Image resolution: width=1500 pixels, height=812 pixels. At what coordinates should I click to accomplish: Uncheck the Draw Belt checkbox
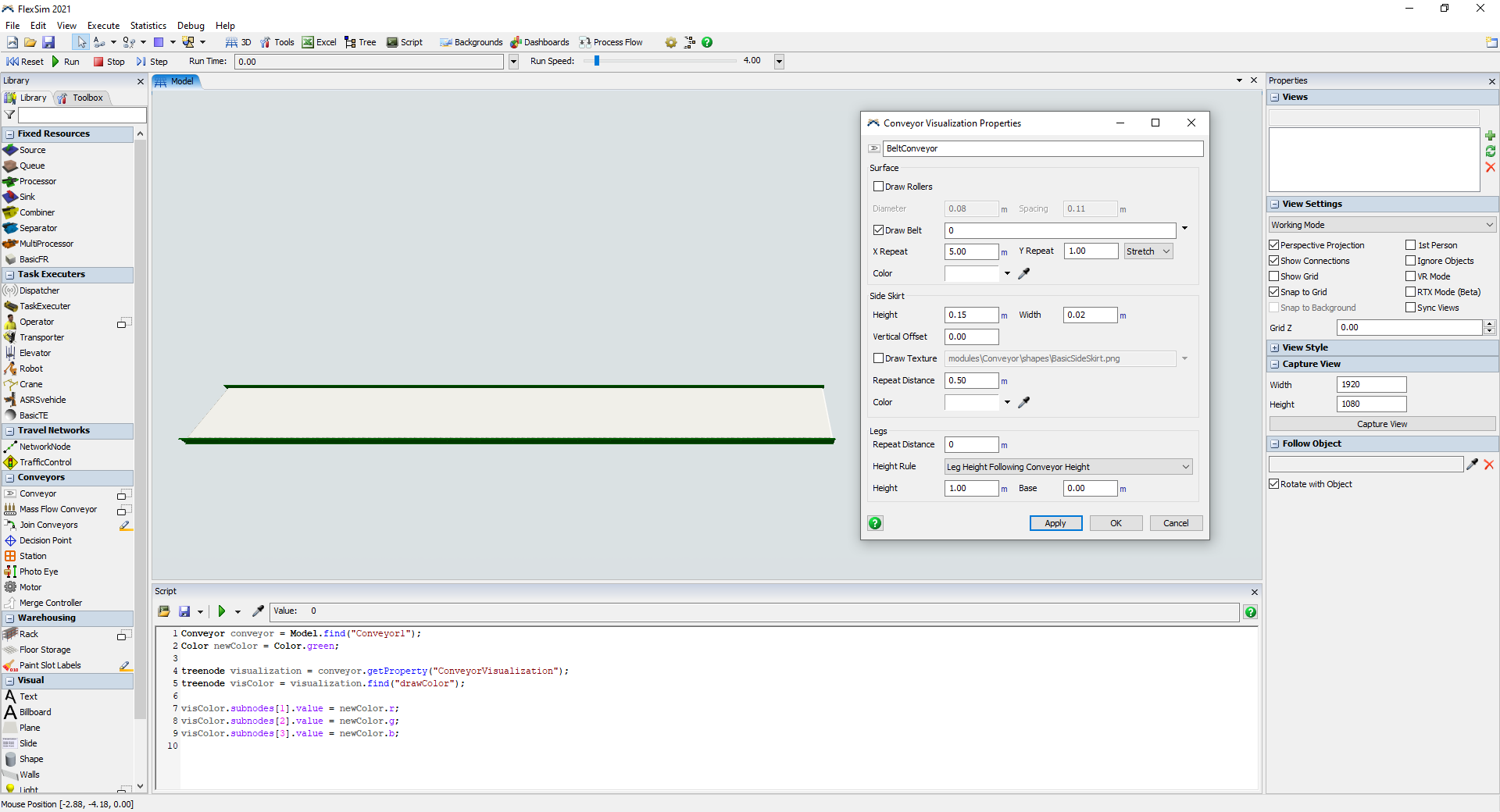pyautogui.click(x=879, y=230)
